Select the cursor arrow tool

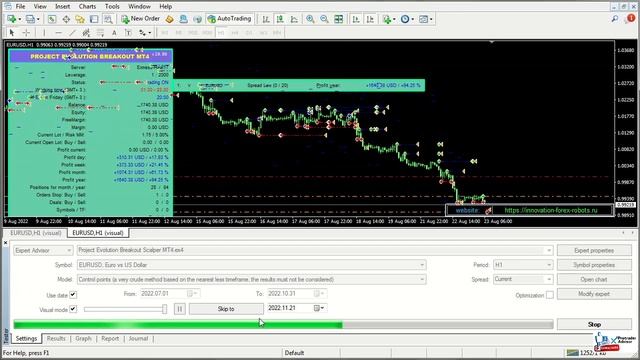pos(11,33)
